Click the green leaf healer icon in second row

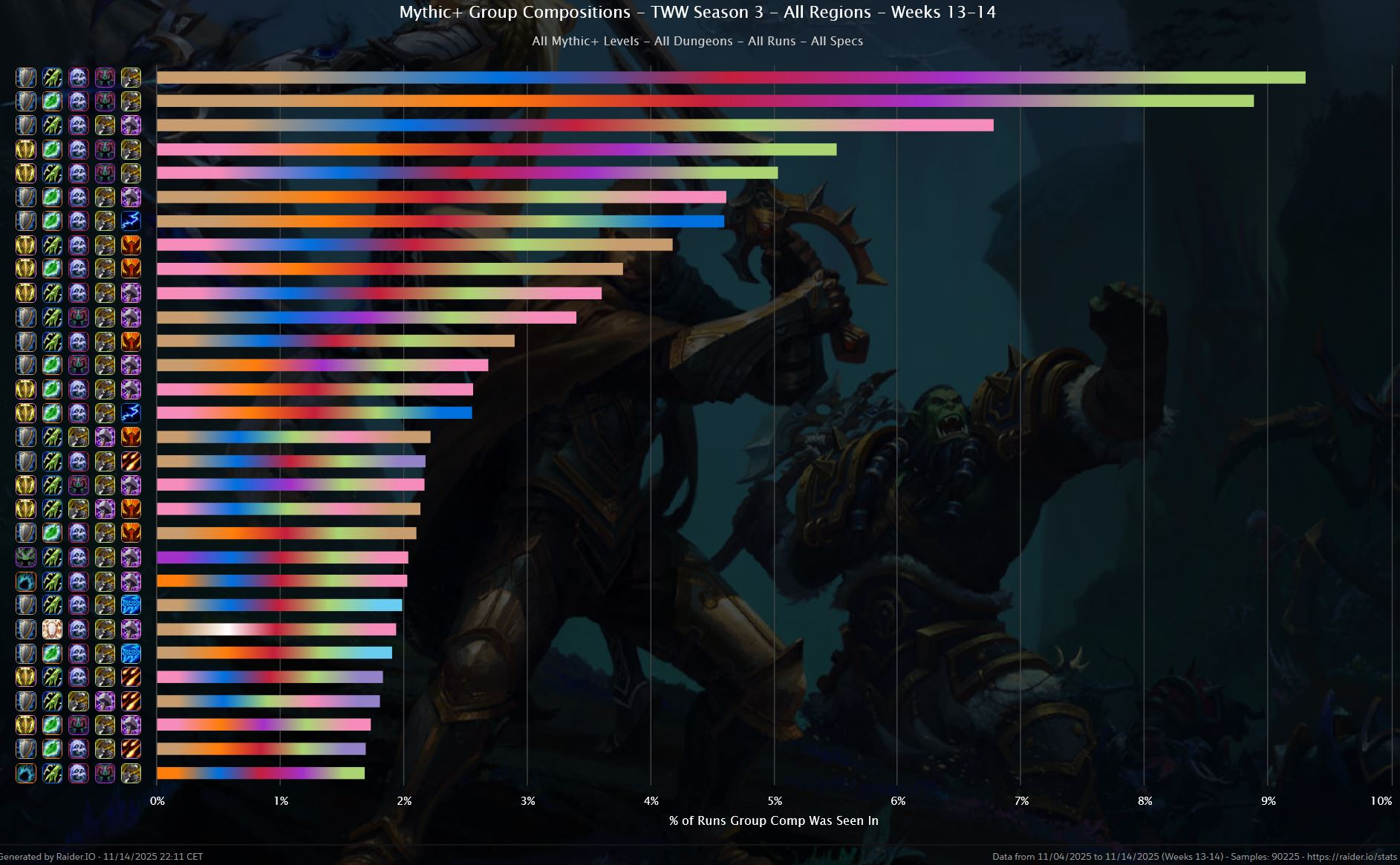(52, 101)
